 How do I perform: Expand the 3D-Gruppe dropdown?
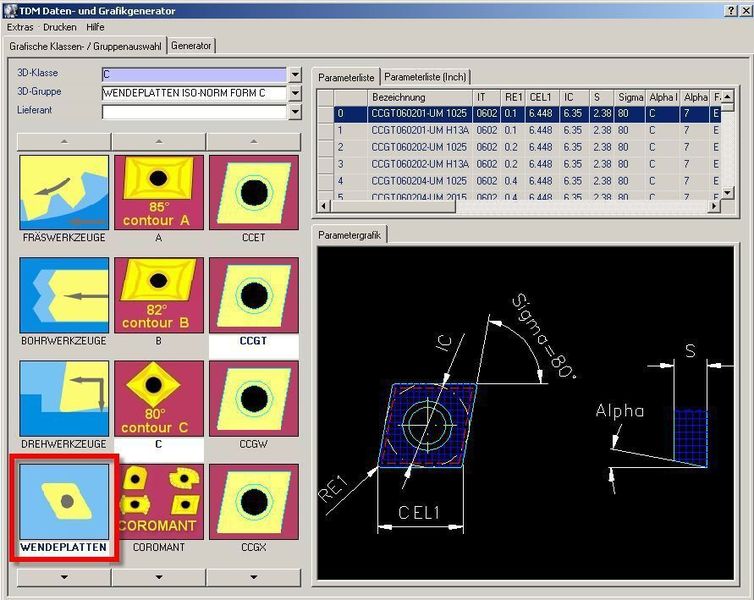point(295,93)
